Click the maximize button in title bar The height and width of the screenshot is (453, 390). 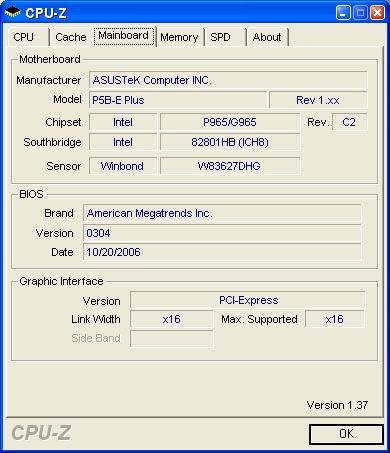pyautogui.click(x=360, y=13)
